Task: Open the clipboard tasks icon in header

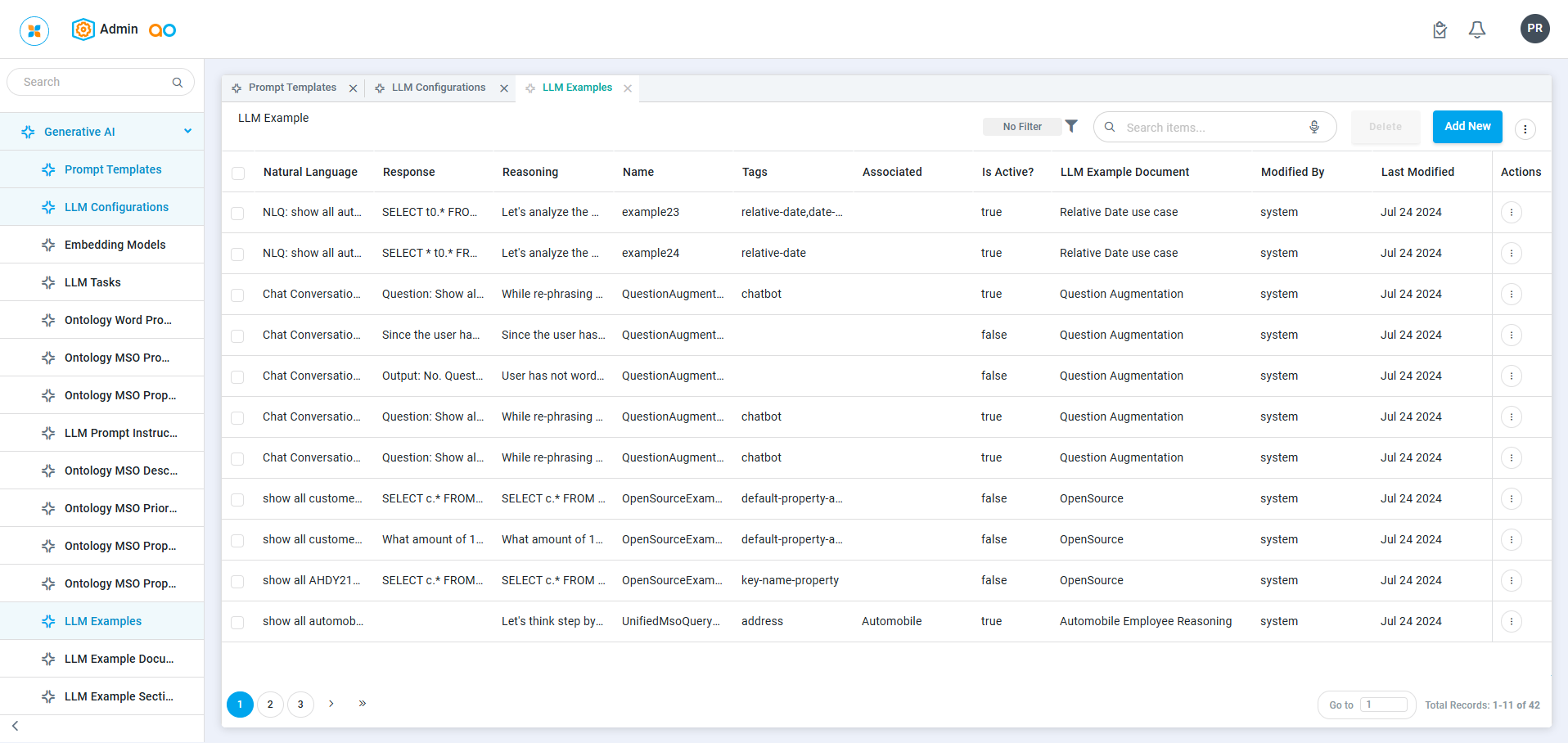Action: coord(1440,30)
